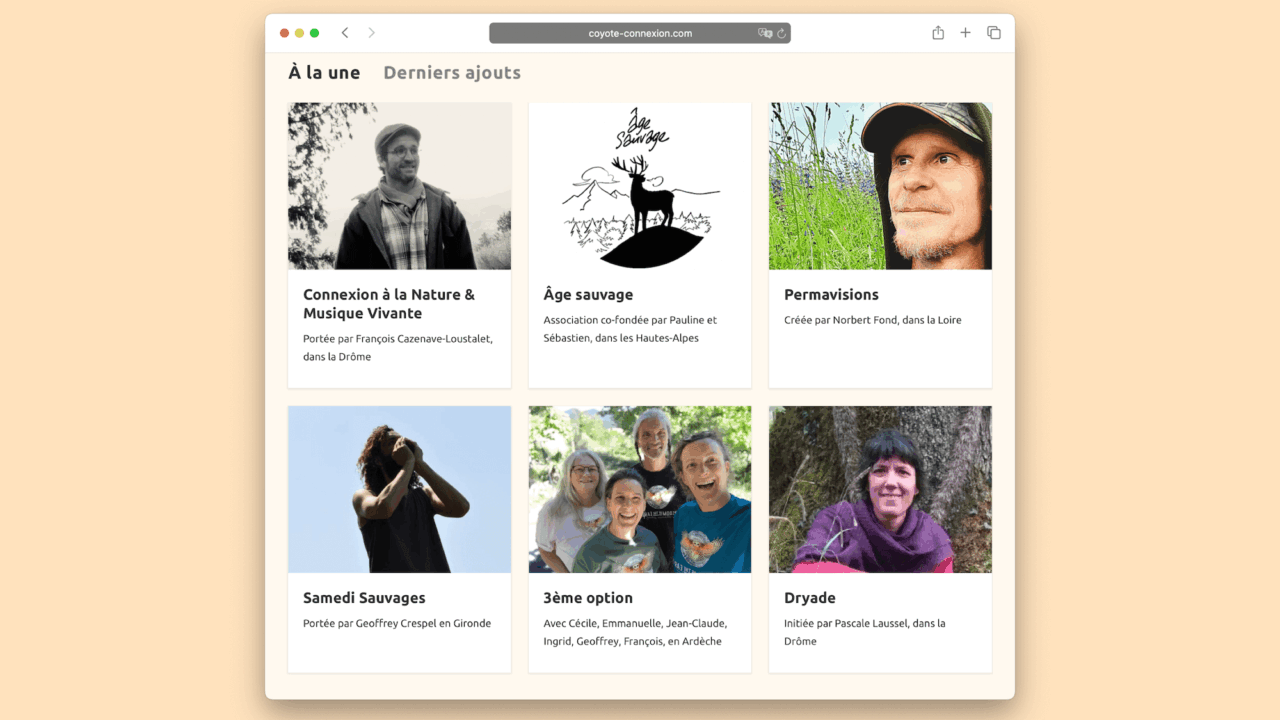Click the coyote-connexion.com address field

(640, 33)
